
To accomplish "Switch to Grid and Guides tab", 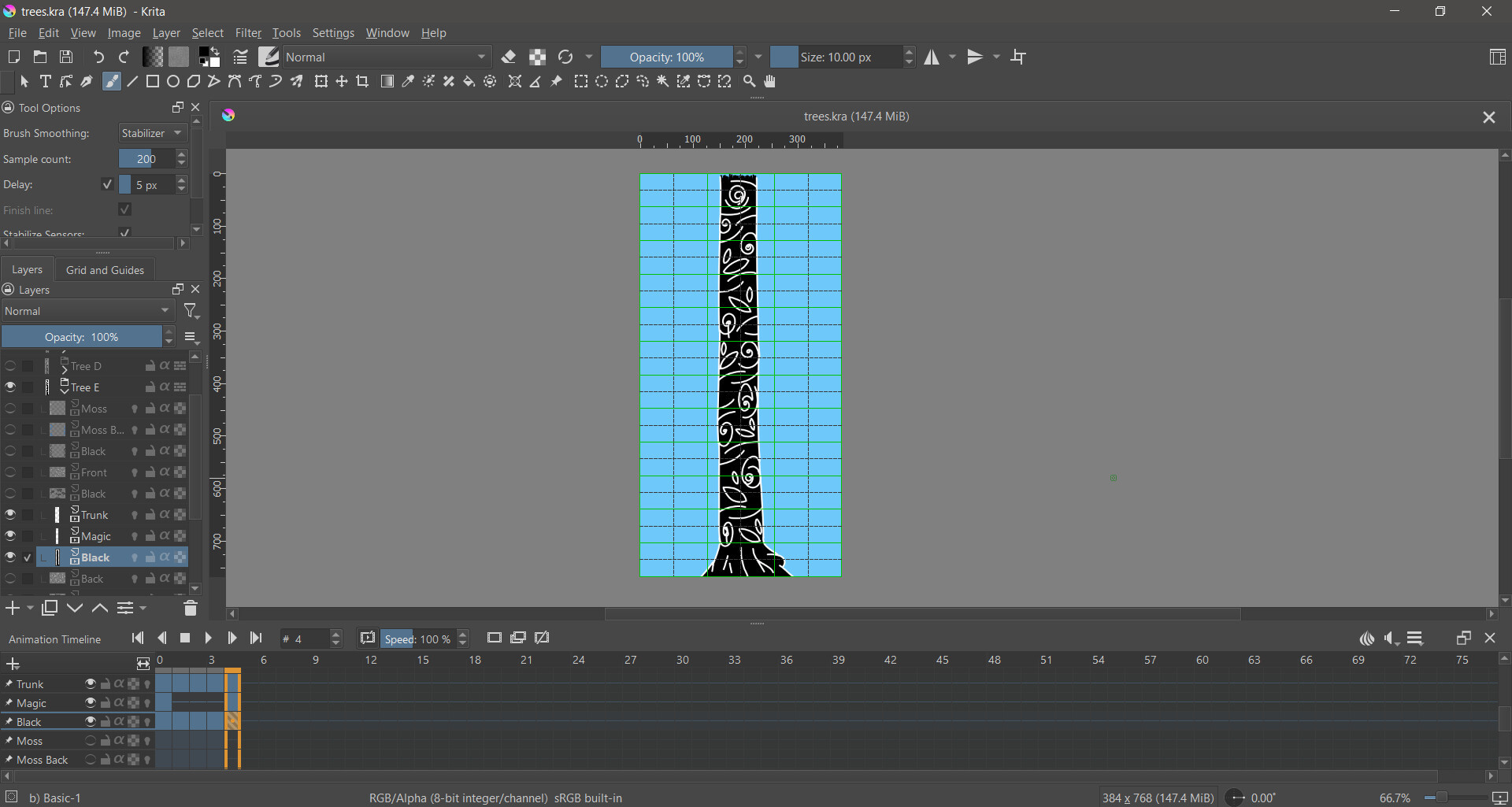I will click(105, 270).
